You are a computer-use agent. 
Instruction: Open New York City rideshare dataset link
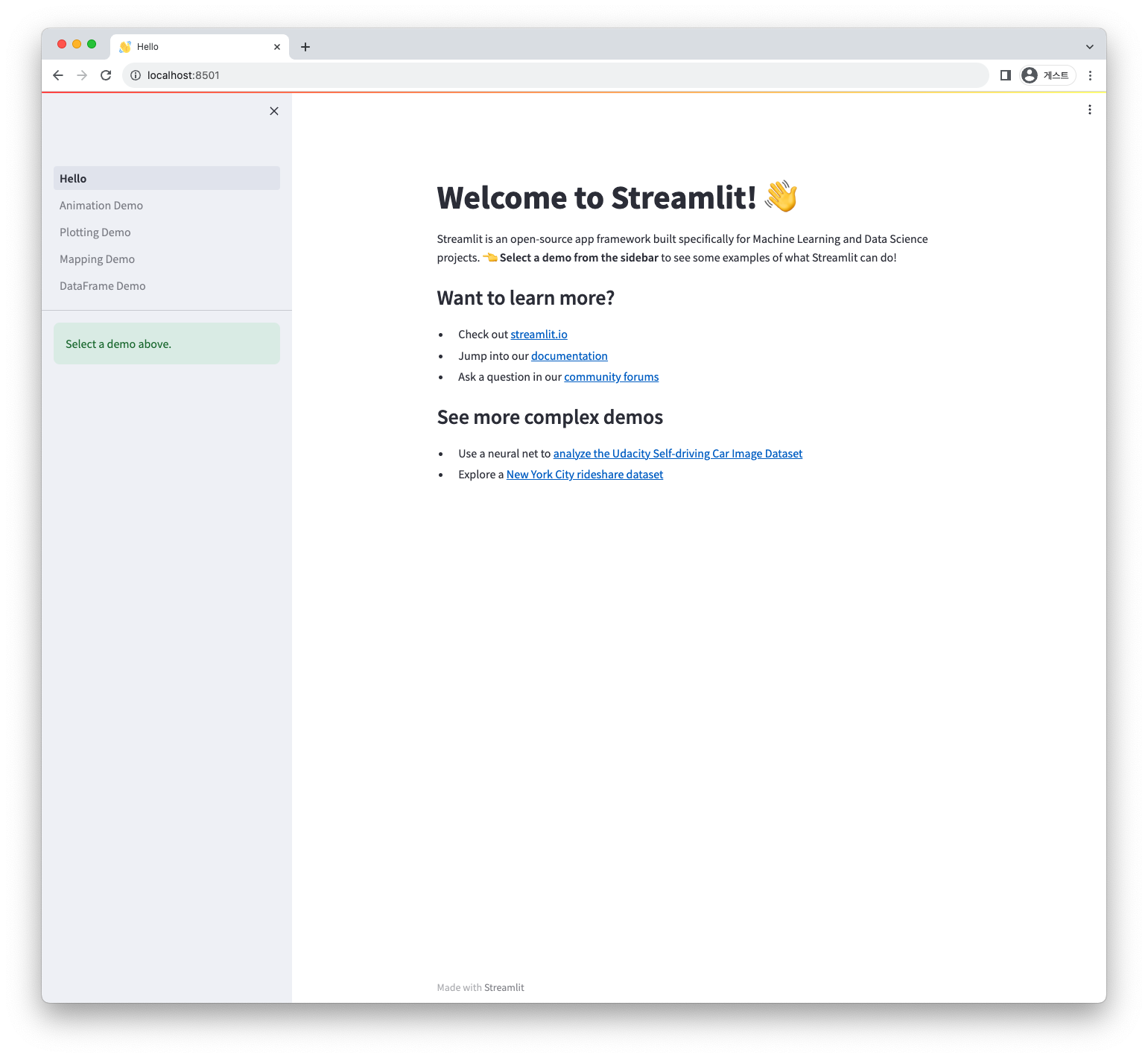(x=585, y=475)
